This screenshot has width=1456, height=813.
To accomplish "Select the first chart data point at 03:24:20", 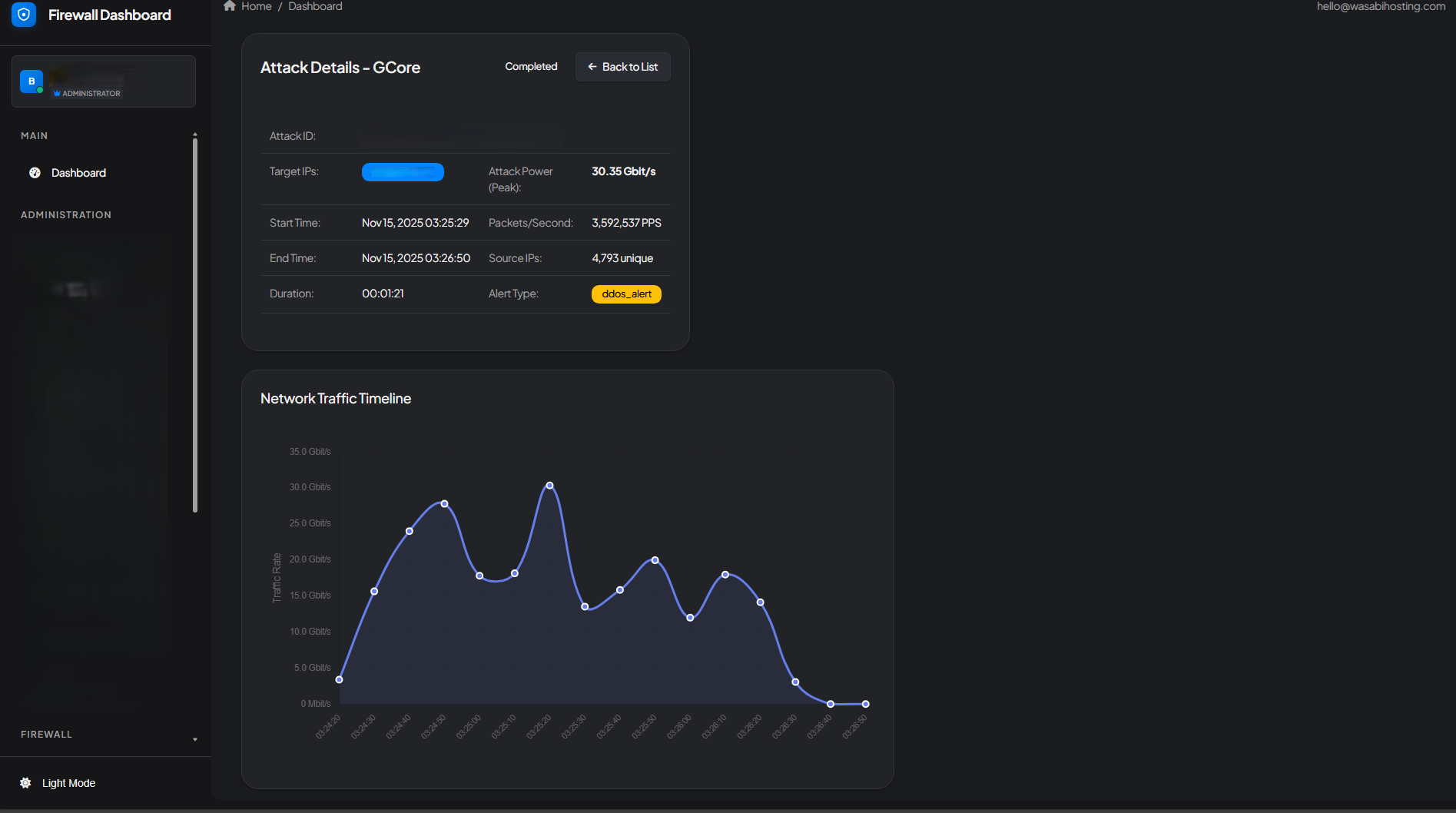I will point(339,679).
